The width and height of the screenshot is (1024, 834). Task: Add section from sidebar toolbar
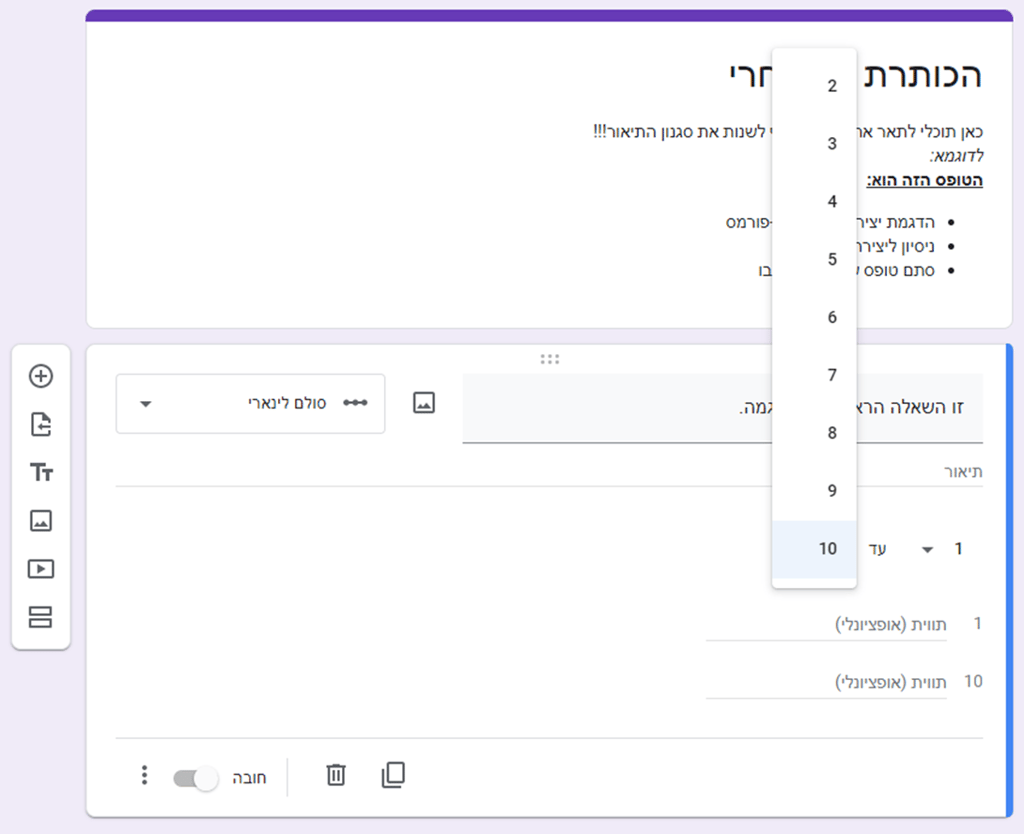41,617
